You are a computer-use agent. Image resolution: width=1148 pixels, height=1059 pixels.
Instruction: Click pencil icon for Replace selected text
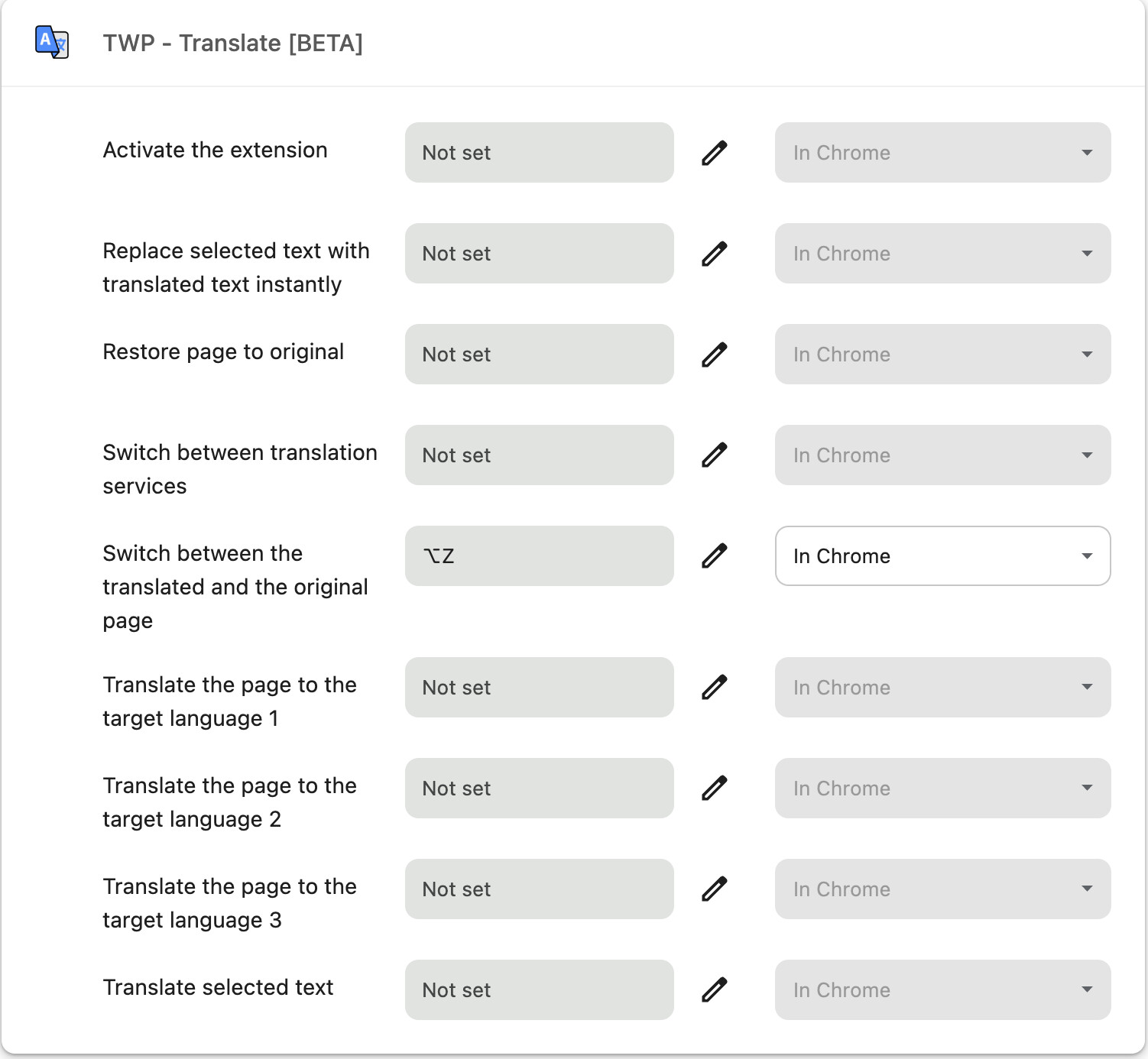(x=714, y=254)
